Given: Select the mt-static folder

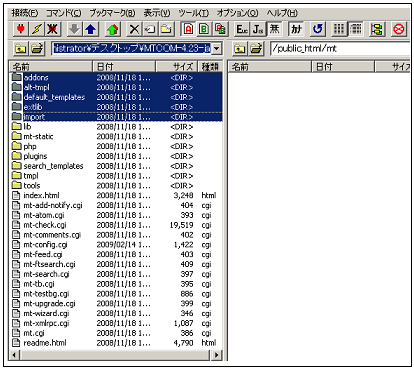Looking at the screenshot, I should tap(116, 136).
